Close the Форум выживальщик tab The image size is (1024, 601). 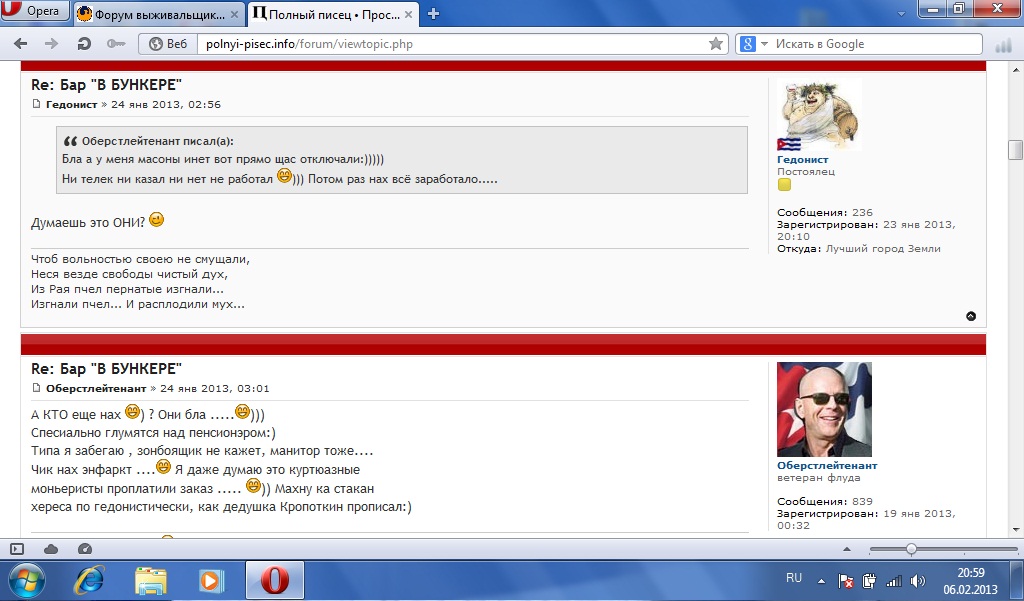pyautogui.click(x=234, y=14)
